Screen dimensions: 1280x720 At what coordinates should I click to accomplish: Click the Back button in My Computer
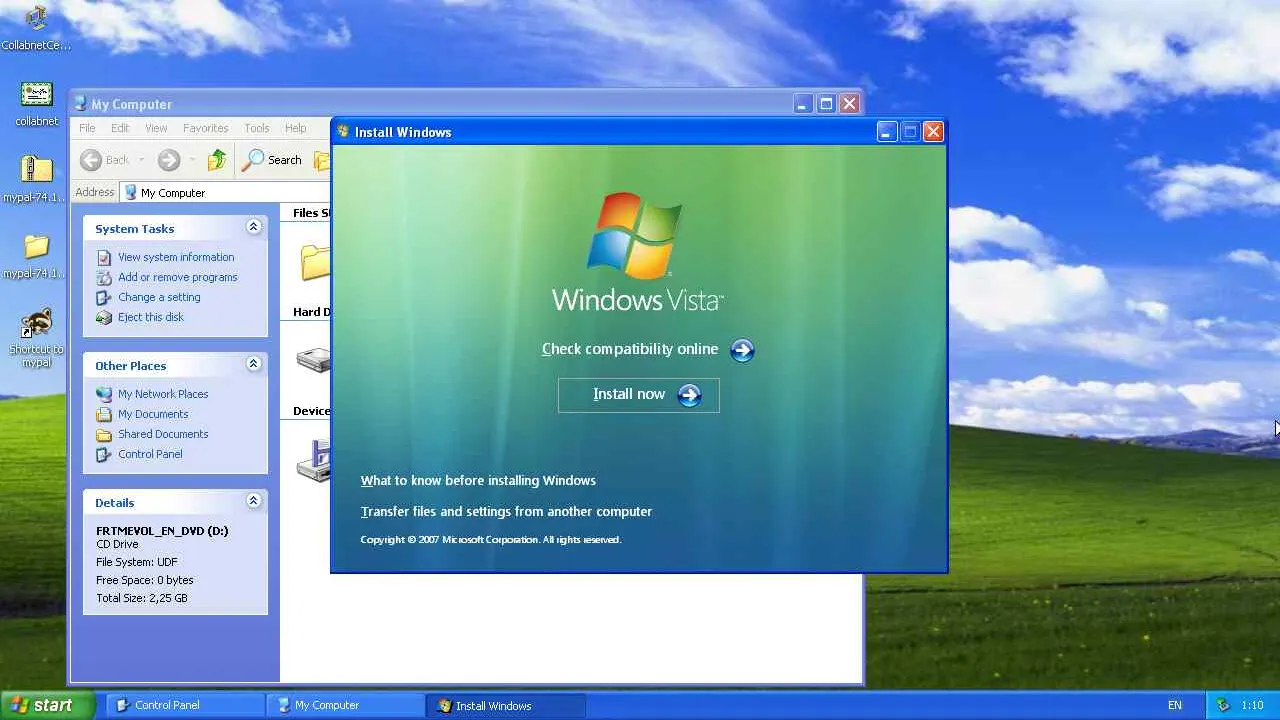(106, 160)
